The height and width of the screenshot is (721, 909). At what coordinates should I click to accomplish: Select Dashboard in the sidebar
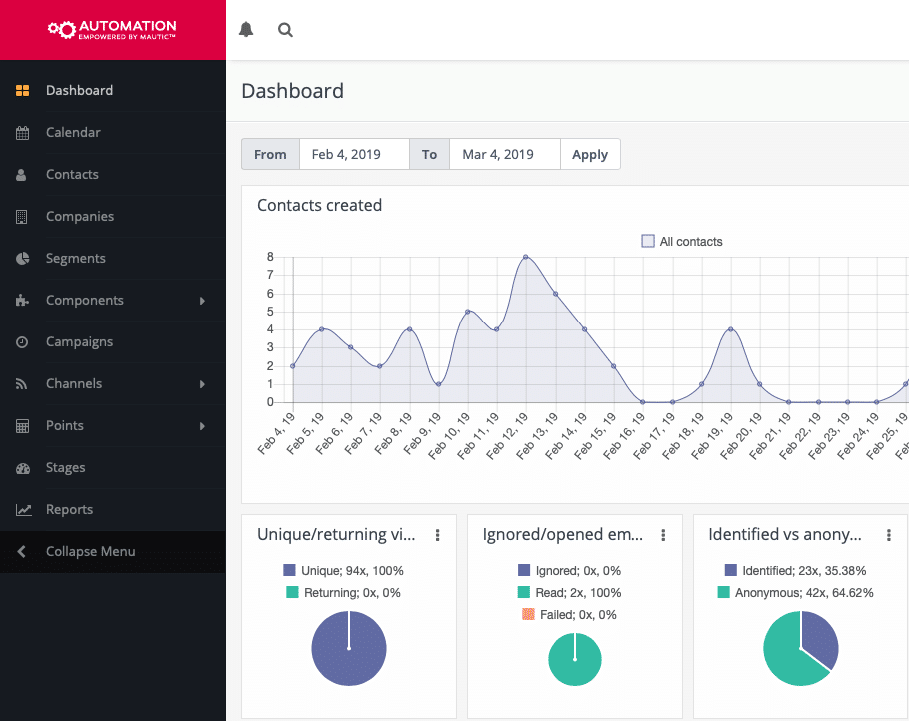(79, 91)
